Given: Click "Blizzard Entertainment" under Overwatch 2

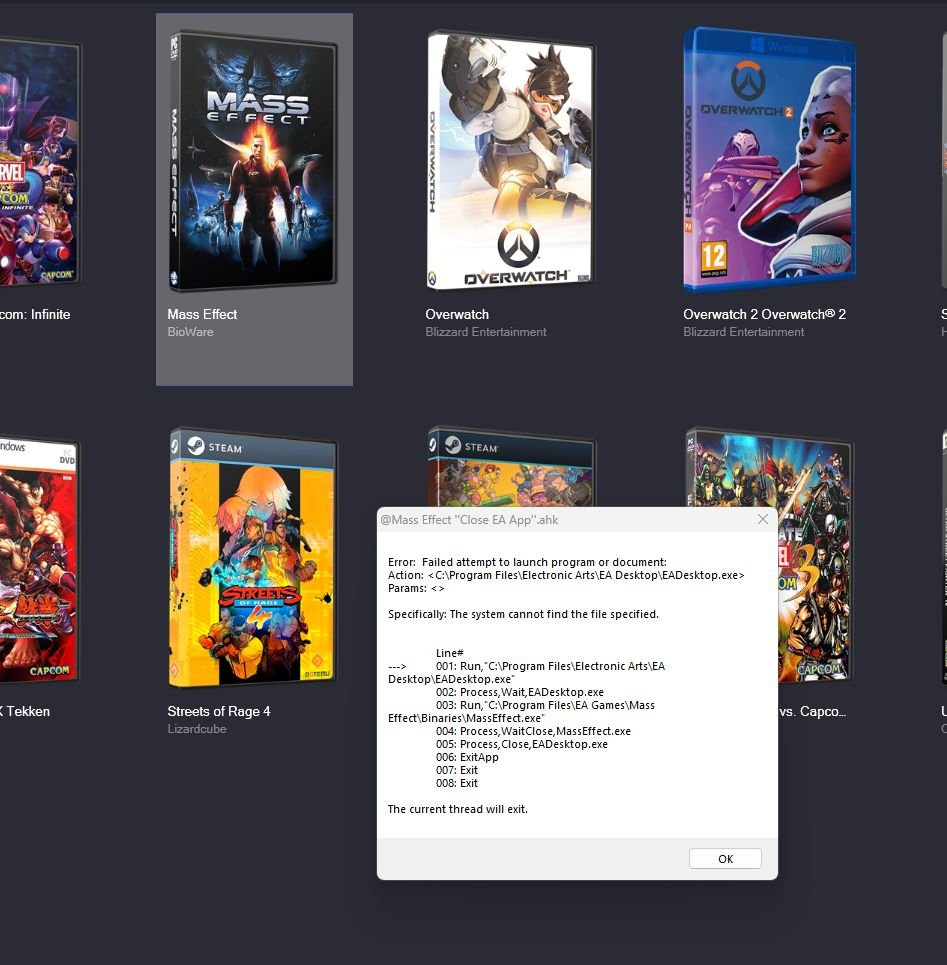Looking at the screenshot, I should click(743, 332).
